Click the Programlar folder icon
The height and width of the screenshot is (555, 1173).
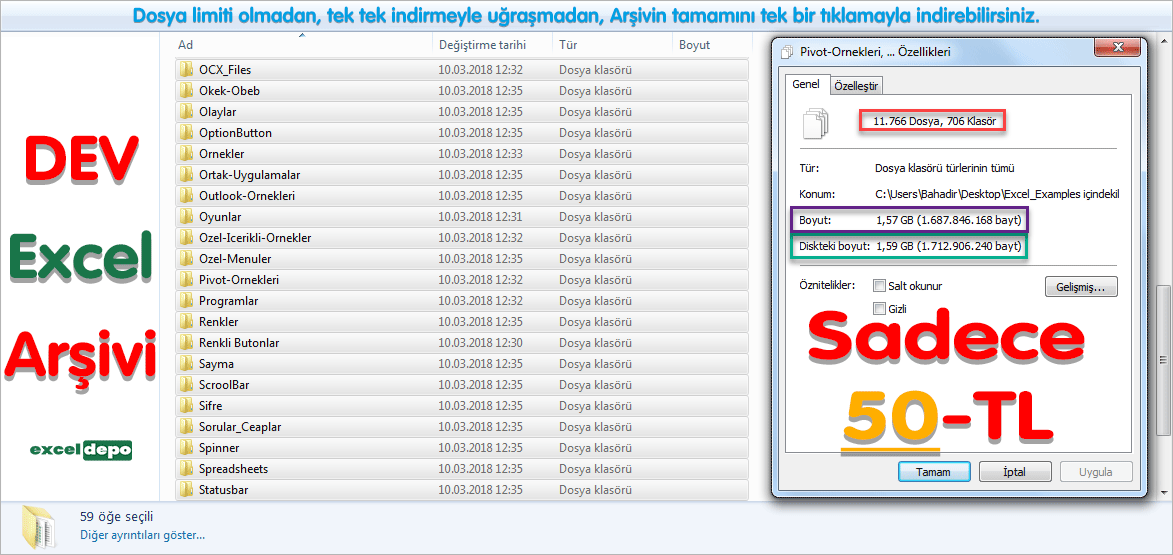[186, 301]
